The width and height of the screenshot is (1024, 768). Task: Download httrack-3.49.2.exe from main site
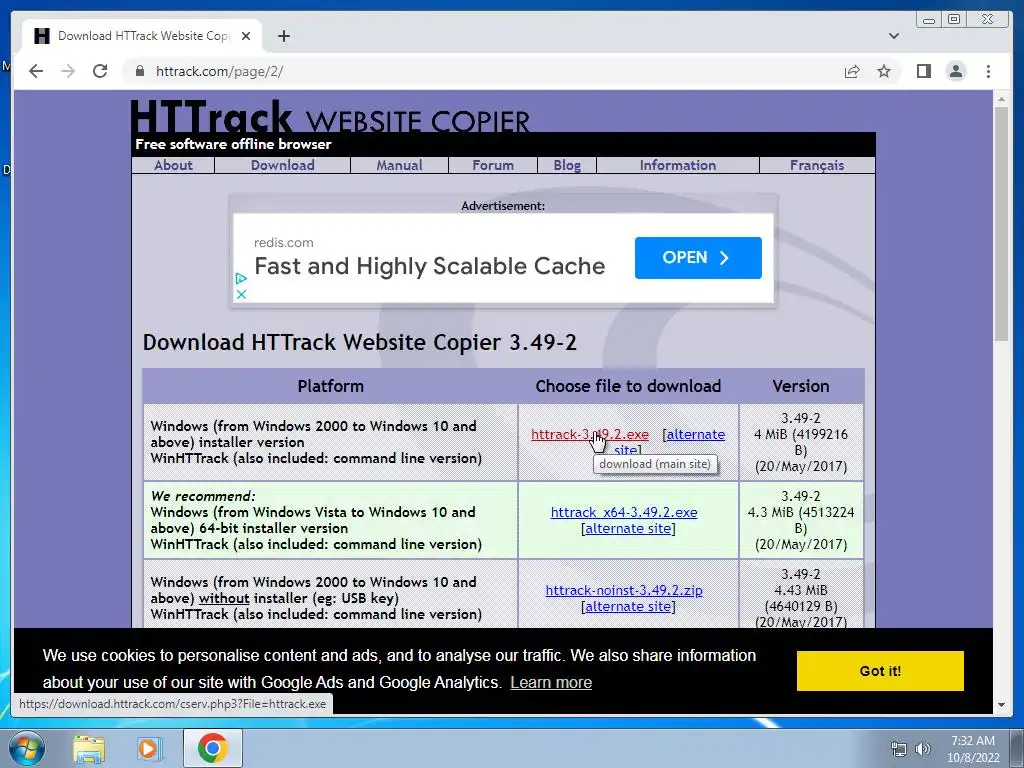[590, 434]
